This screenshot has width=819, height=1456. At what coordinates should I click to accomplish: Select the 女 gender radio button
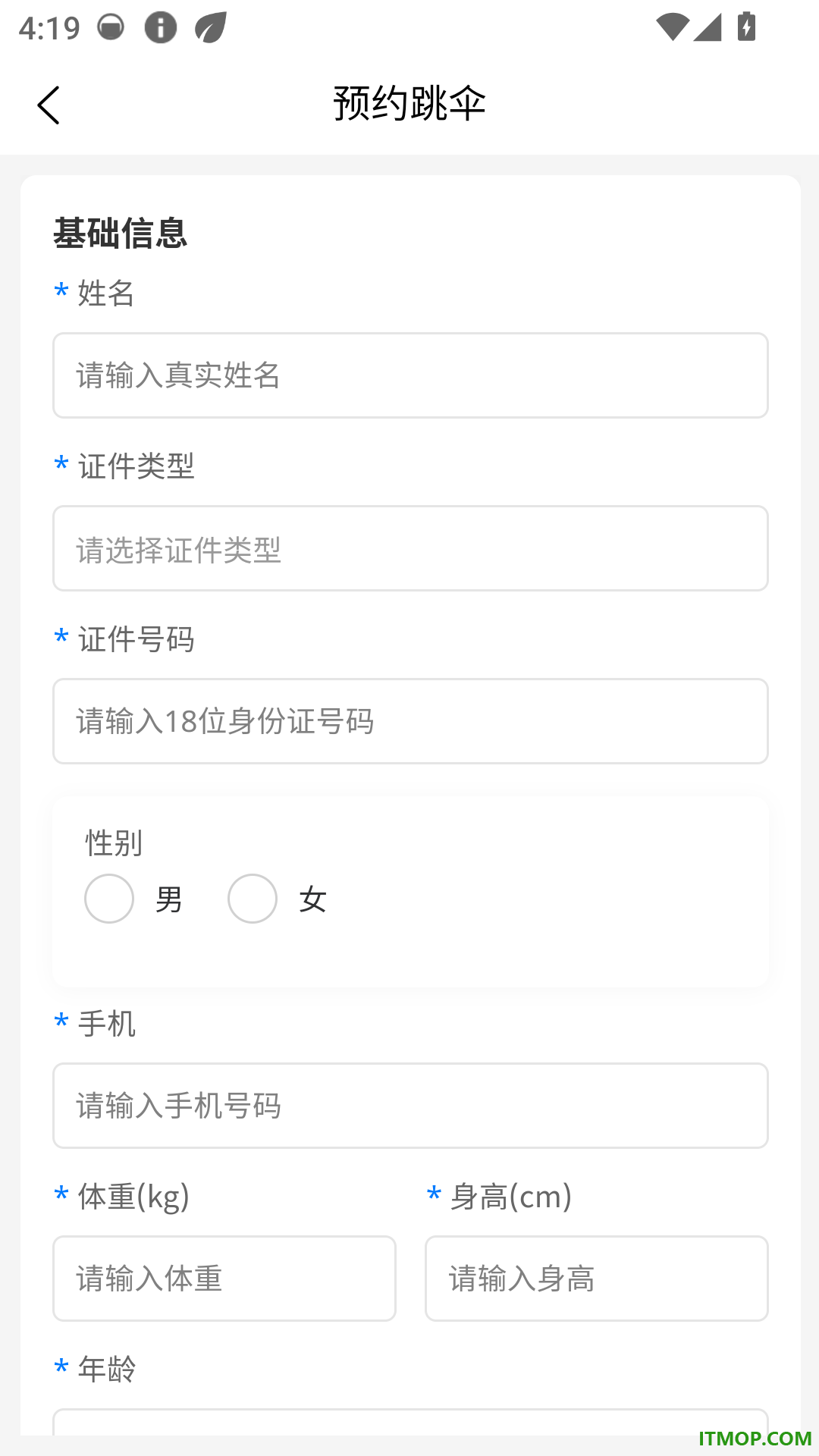[x=253, y=899]
